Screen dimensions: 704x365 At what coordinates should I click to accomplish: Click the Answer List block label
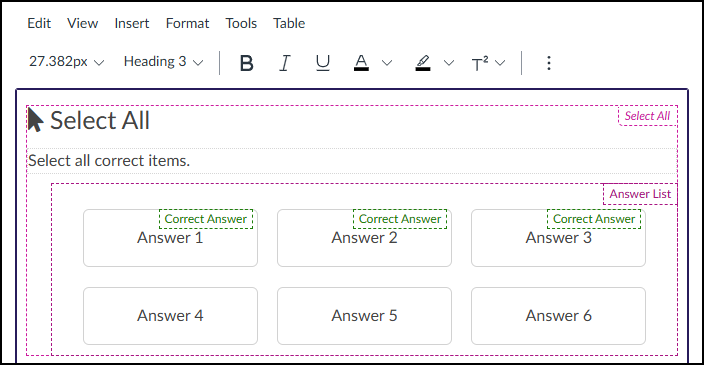coord(640,194)
